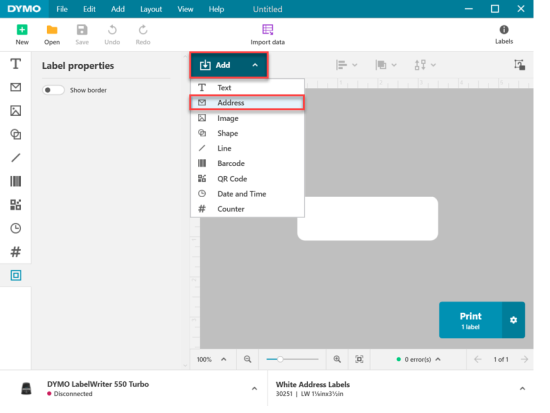Click the 'Label properties' heading
Screen dimensions: 550x413
pyautogui.click(x=78, y=66)
